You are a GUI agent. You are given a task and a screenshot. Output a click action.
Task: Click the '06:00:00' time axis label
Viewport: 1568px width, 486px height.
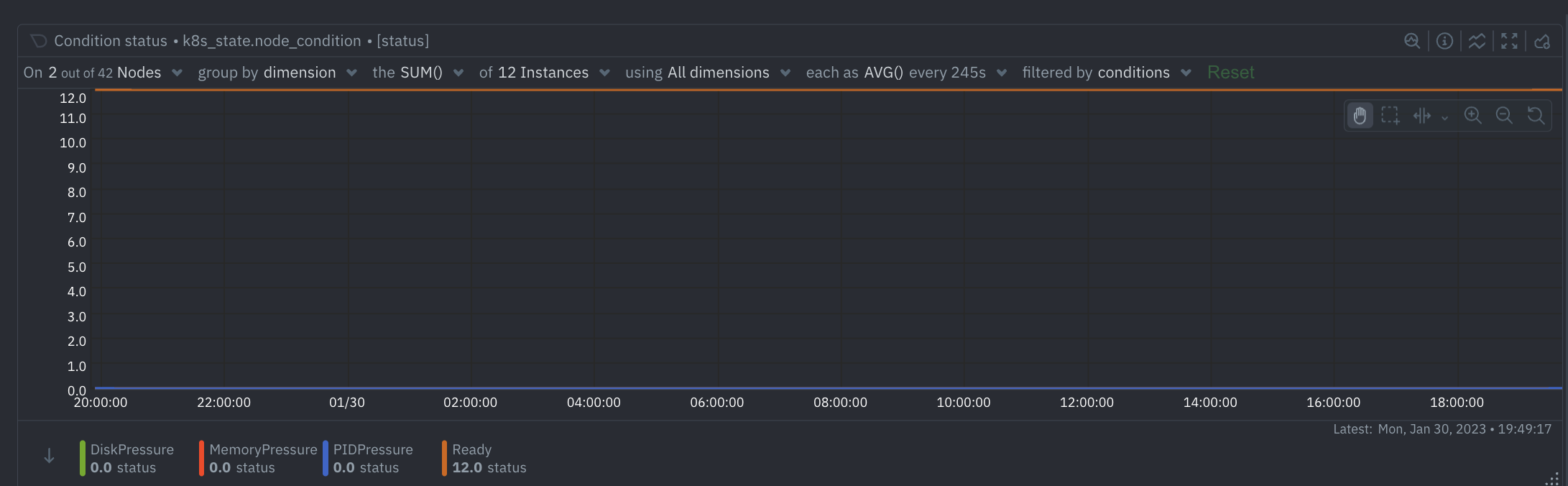717,403
